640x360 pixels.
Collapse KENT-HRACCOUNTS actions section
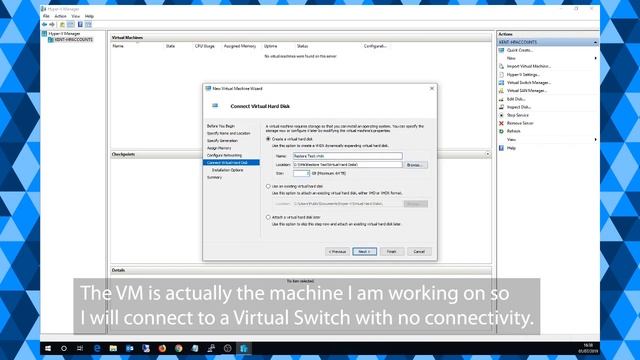(x=595, y=42)
